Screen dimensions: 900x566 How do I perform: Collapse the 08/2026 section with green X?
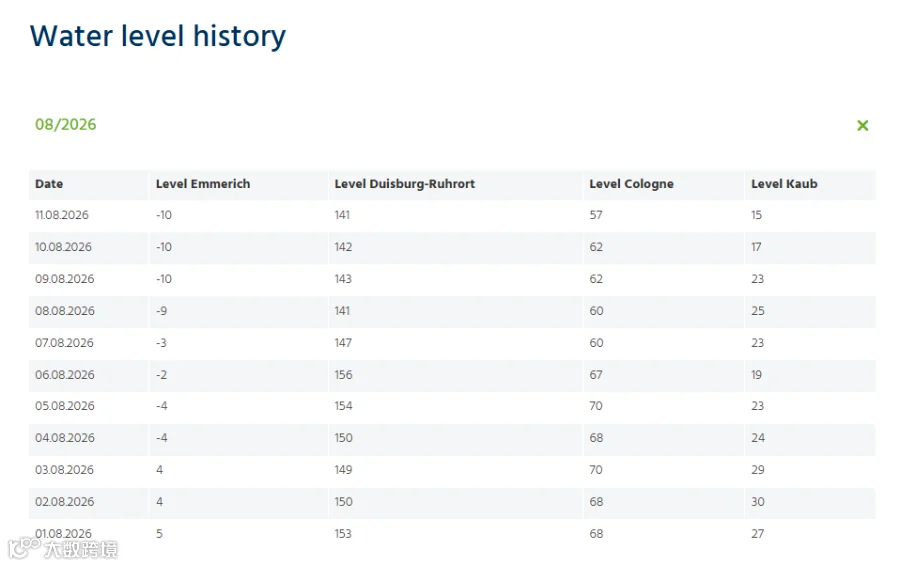[862, 125]
